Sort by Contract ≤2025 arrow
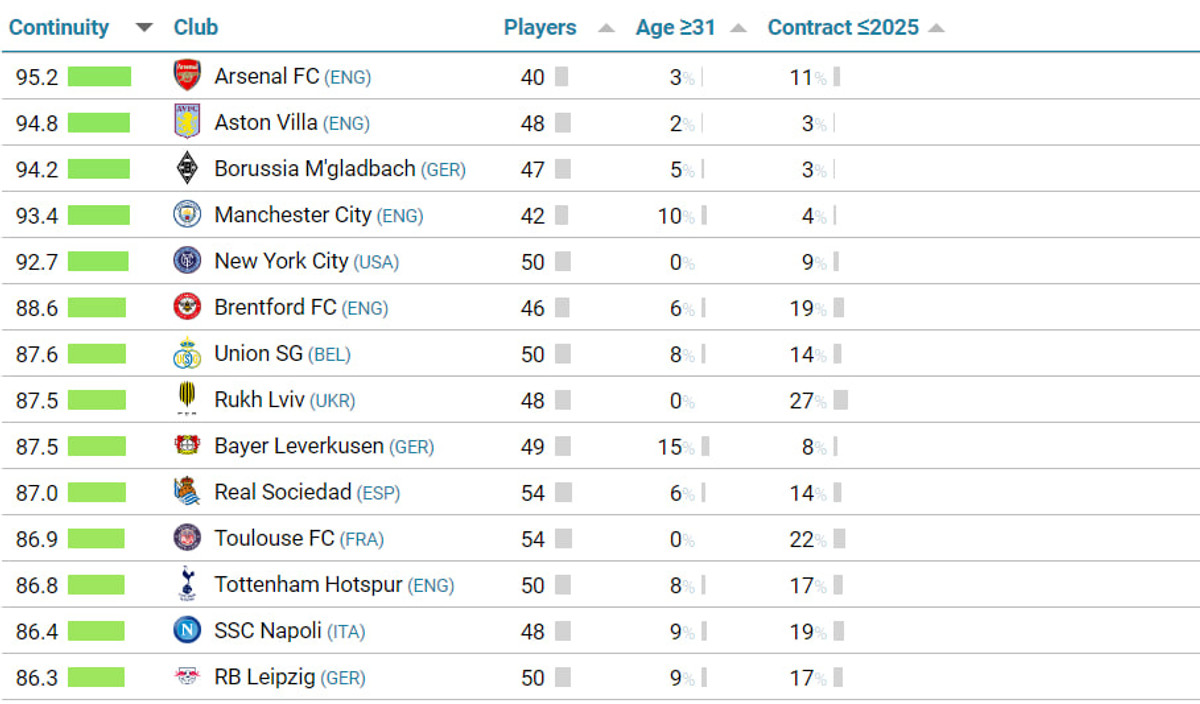This screenshot has height=704, width=1200. (936, 28)
